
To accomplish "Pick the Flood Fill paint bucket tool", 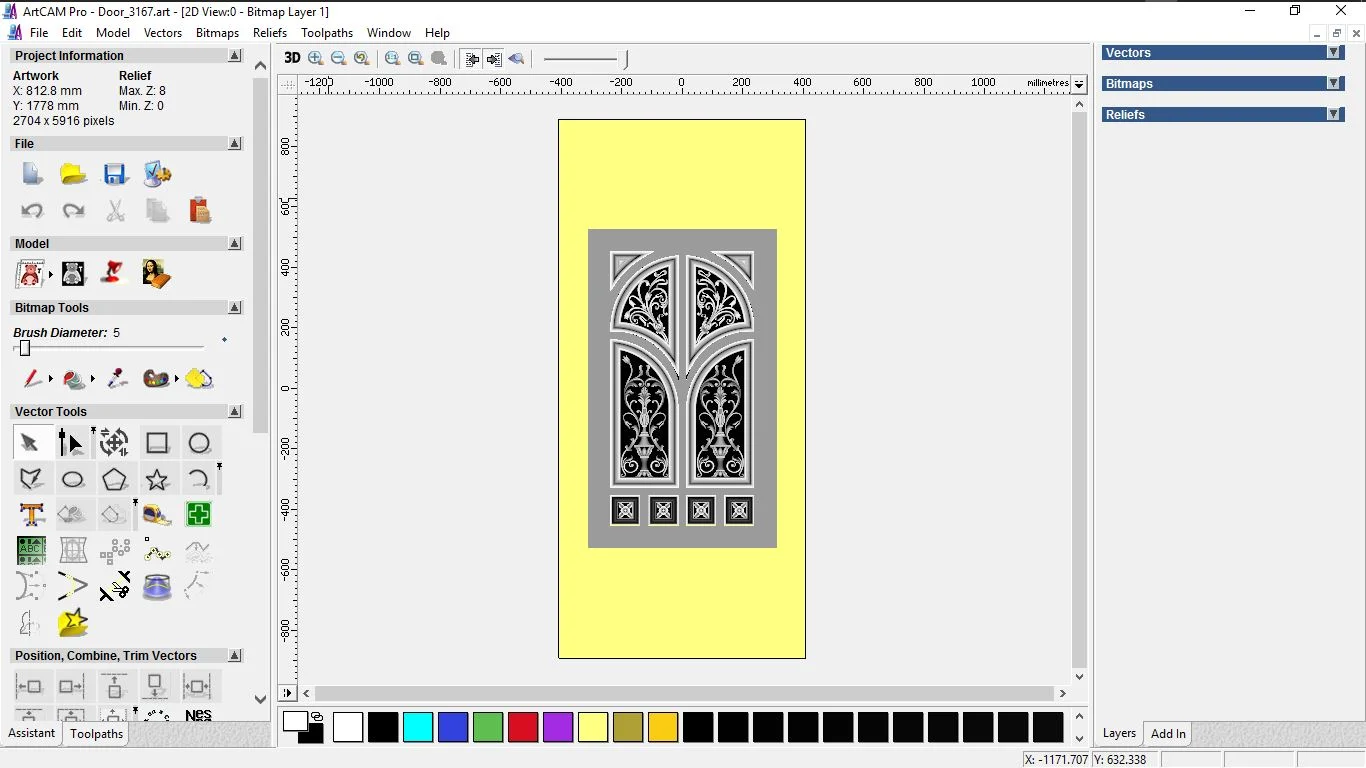I will point(73,379).
